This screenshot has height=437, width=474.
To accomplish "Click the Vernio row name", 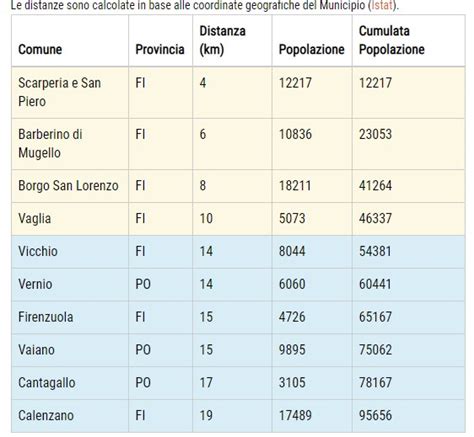I will pyautogui.click(x=35, y=284).
